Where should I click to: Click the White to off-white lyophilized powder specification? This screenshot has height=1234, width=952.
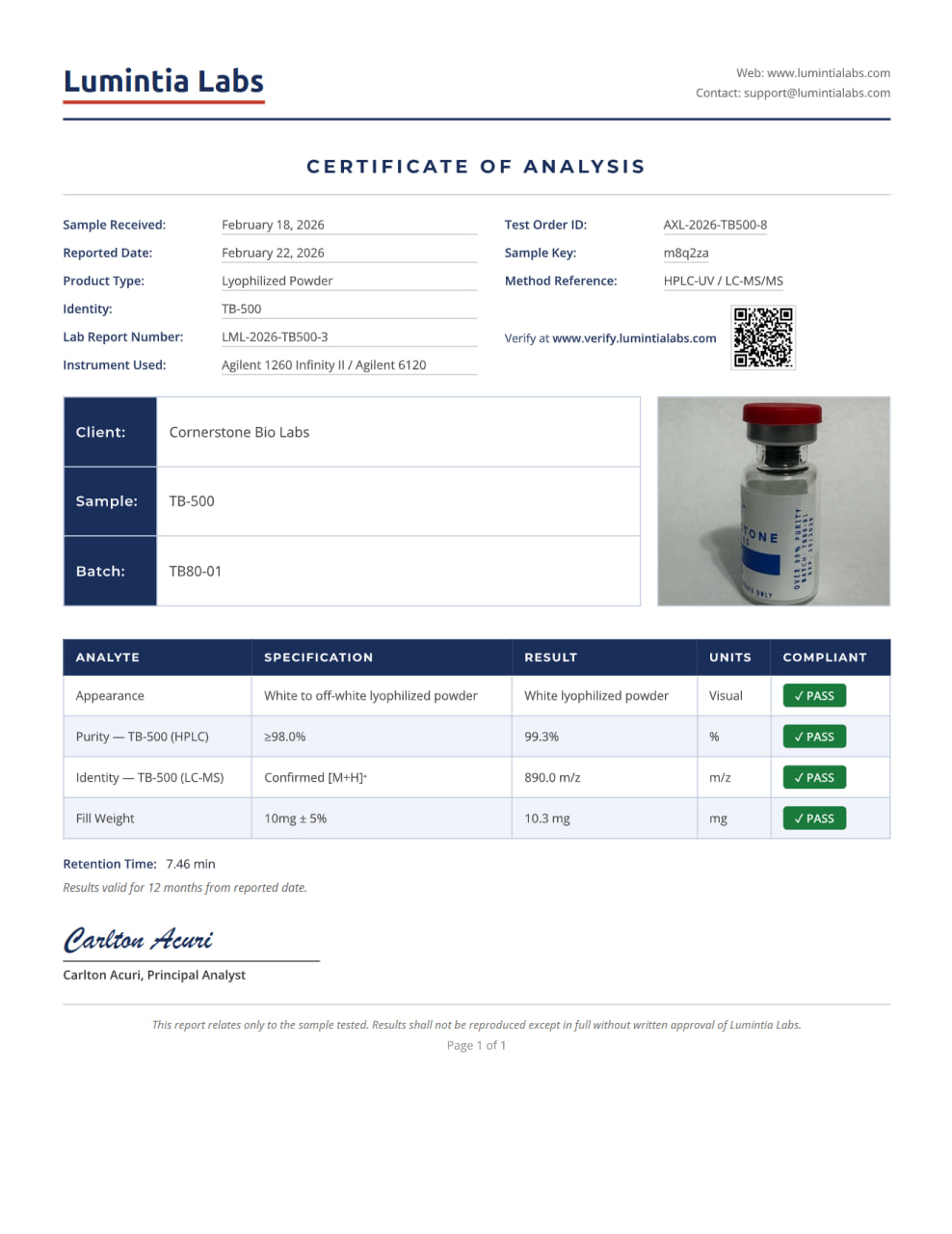click(x=371, y=696)
